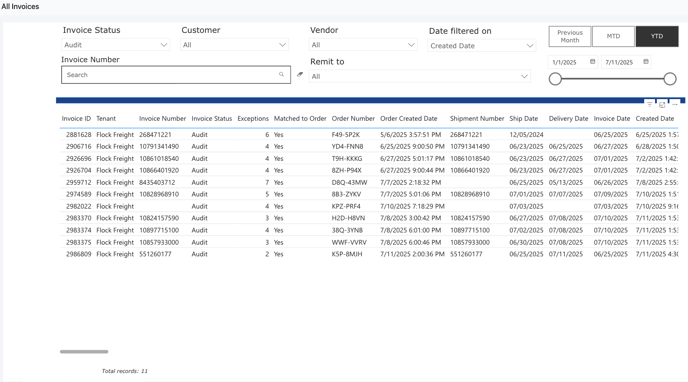Sort by Order Created Date column header
This screenshot has width=688, height=382.
[408, 118]
